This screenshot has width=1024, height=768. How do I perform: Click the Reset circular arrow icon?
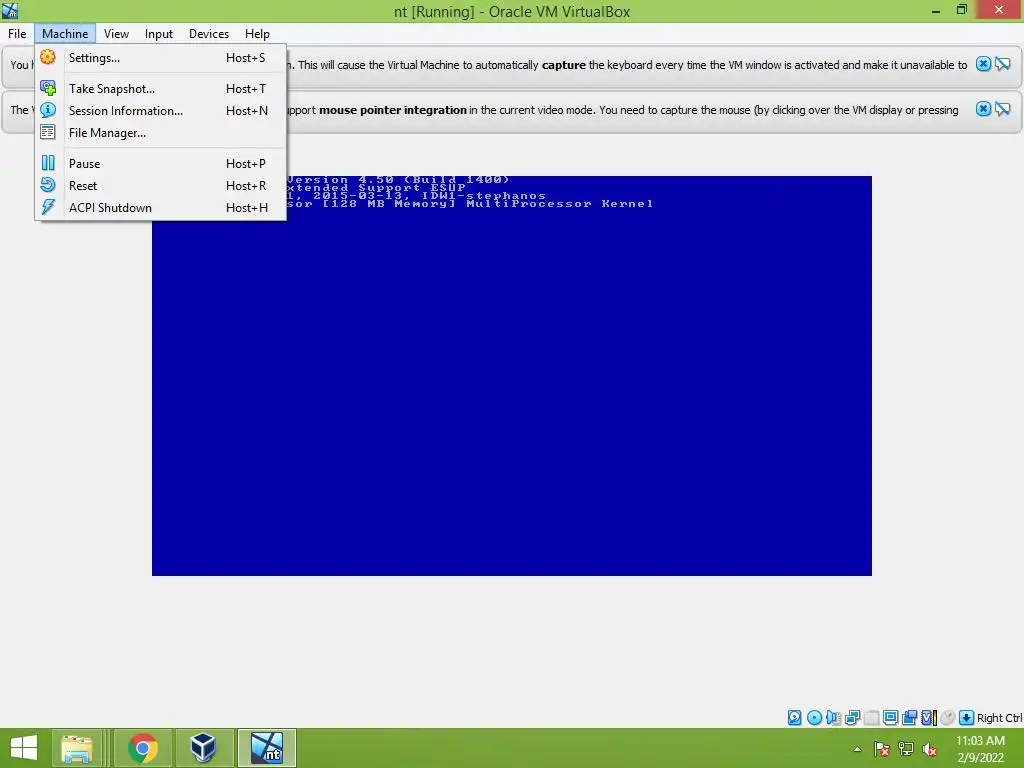point(48,185)
